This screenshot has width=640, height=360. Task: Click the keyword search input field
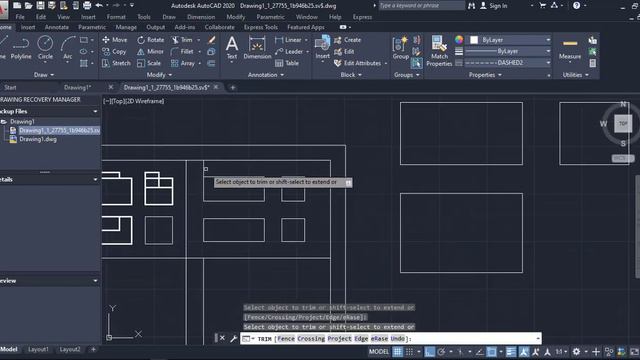[x=422, y=5]
